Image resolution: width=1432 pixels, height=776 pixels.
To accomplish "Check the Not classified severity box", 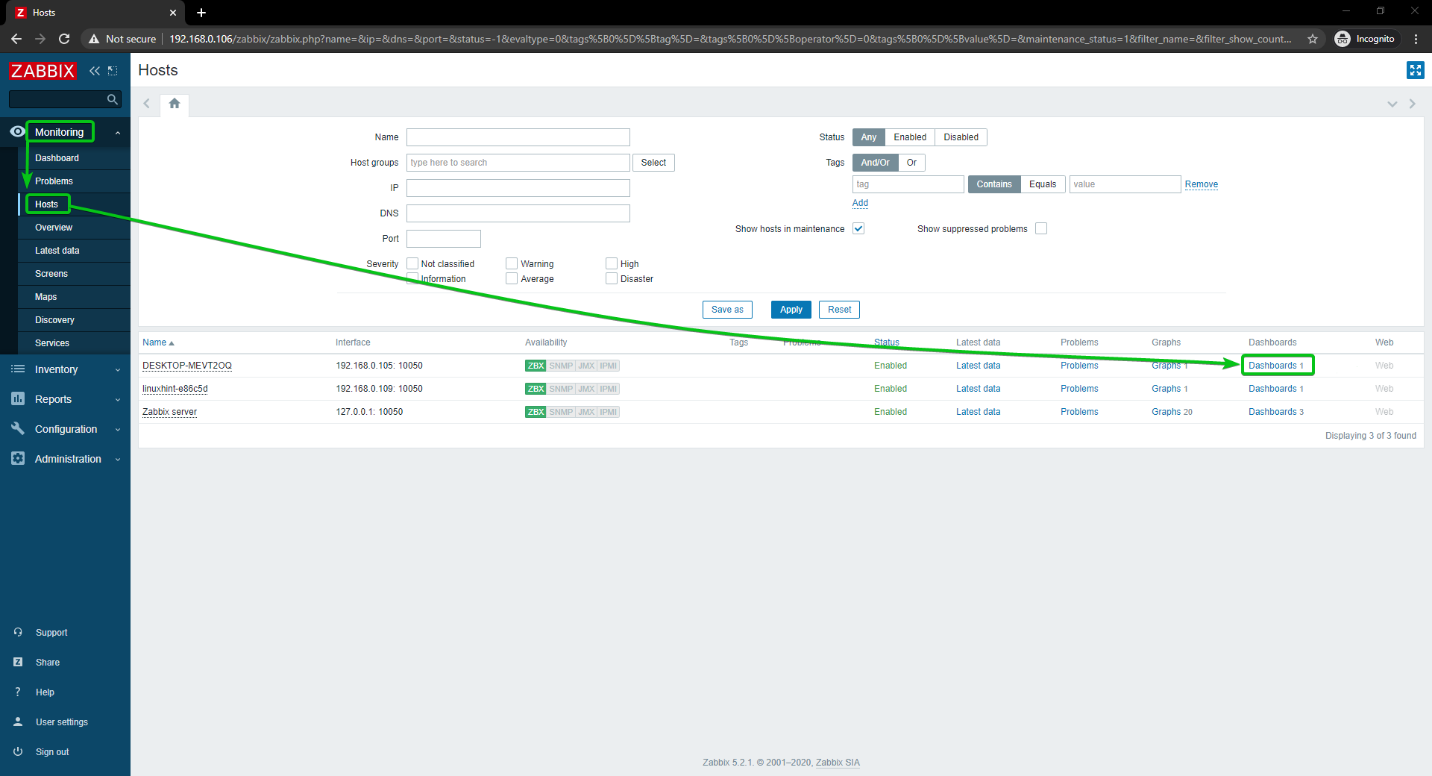I will pos(412,264).
